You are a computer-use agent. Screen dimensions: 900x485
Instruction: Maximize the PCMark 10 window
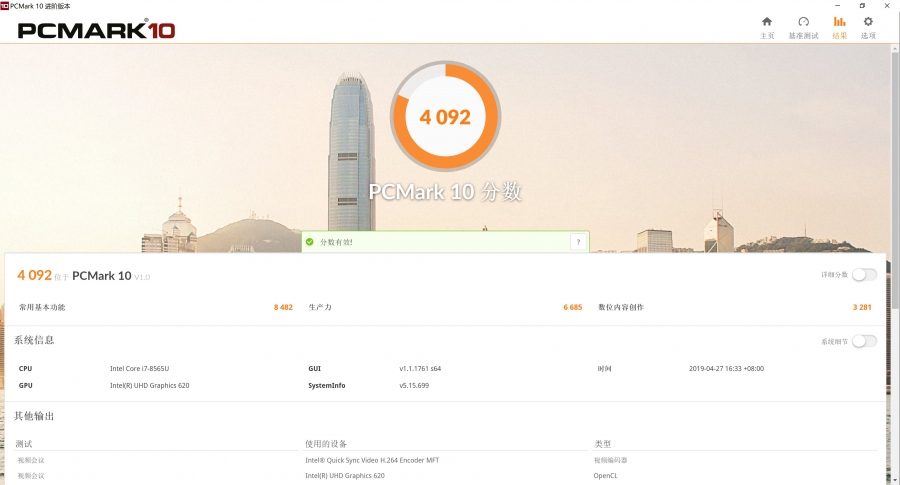pyautogui.click(x=862, y=5)
